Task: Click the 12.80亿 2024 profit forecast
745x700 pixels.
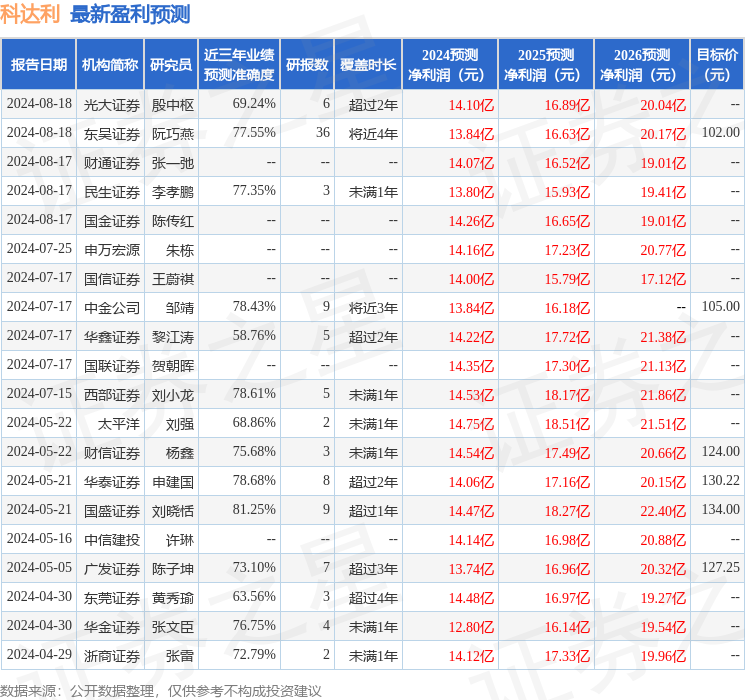Action: 471,627
